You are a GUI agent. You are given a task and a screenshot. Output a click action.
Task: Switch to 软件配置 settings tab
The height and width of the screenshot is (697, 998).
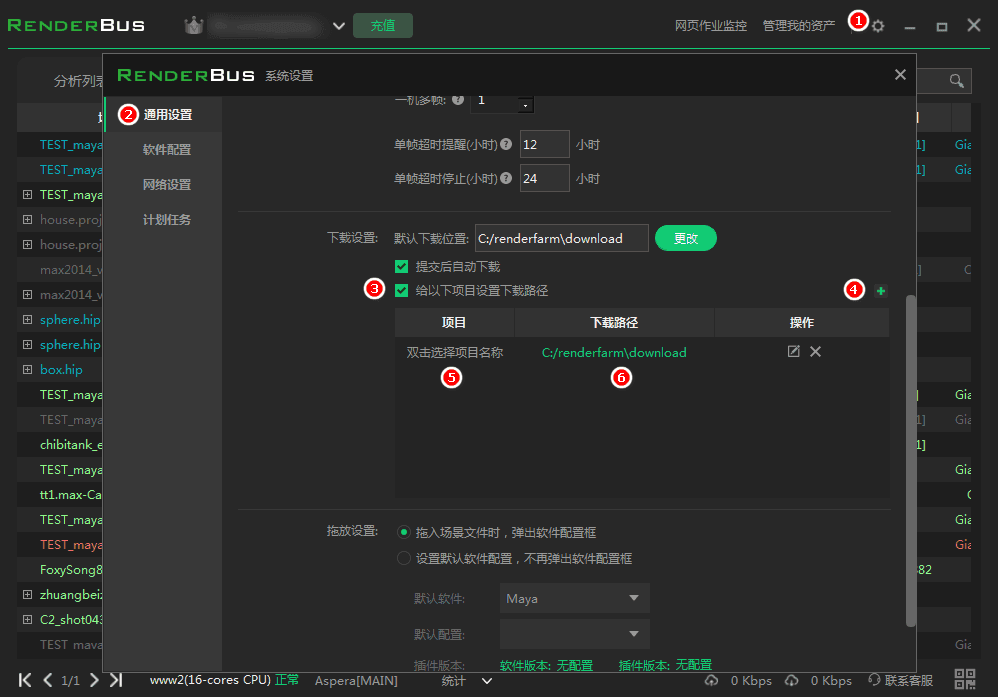pos(166,150)
